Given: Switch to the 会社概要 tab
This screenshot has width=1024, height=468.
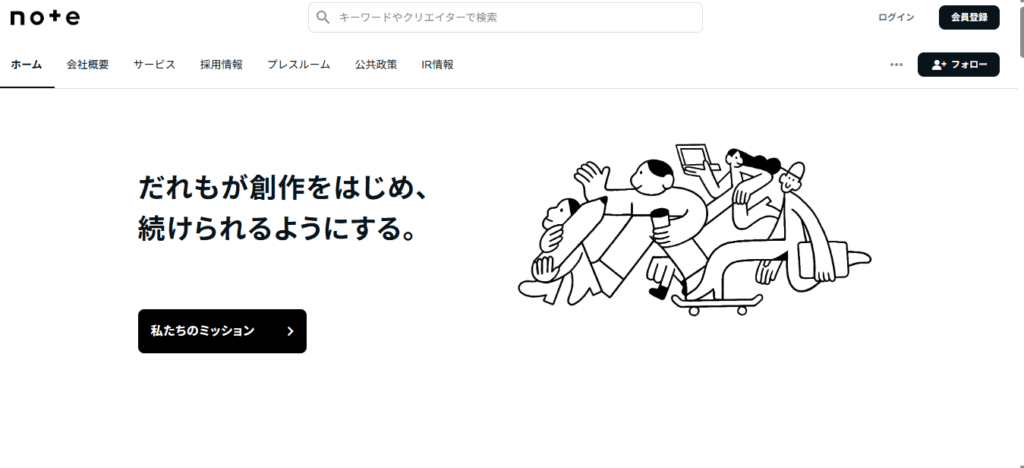Looking at the screenshot, I should tap(88, 65).
